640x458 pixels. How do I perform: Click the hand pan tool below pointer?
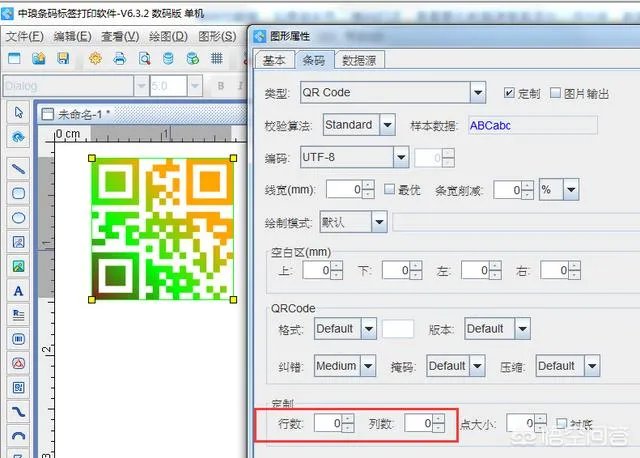pyautogui.click(x=18, y=137)
